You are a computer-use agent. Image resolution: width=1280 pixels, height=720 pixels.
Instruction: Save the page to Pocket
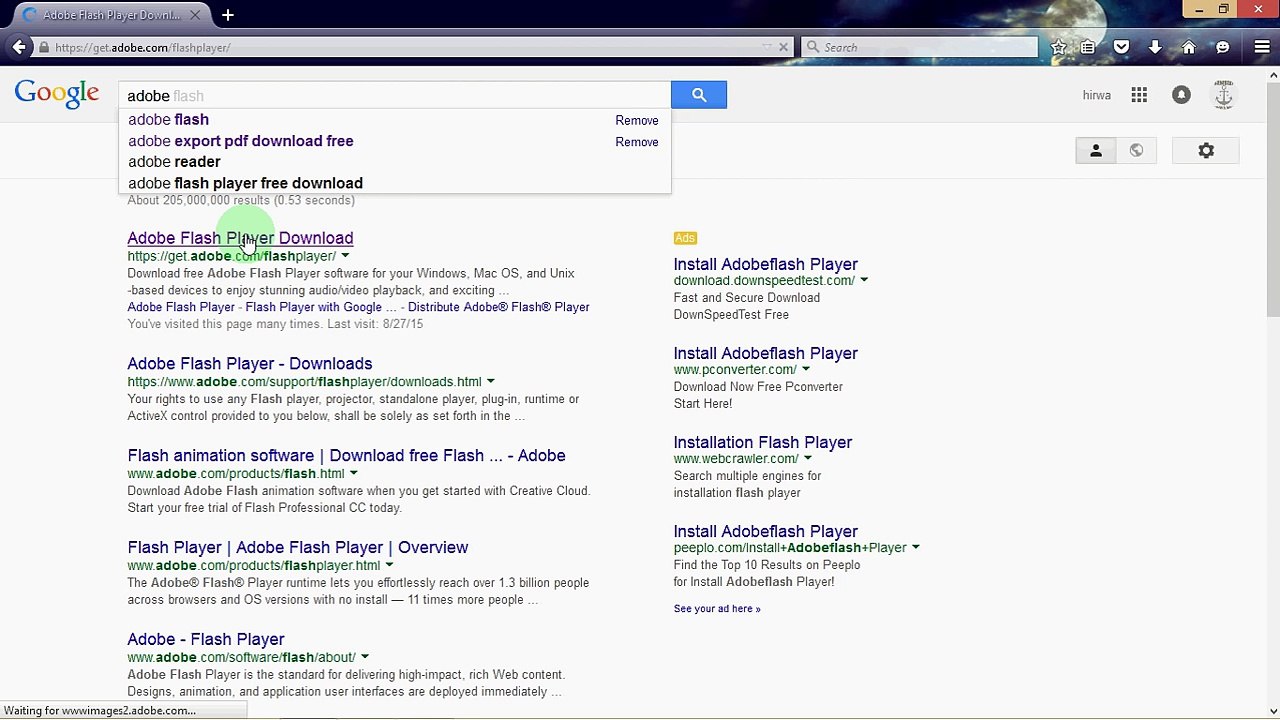1122,47
